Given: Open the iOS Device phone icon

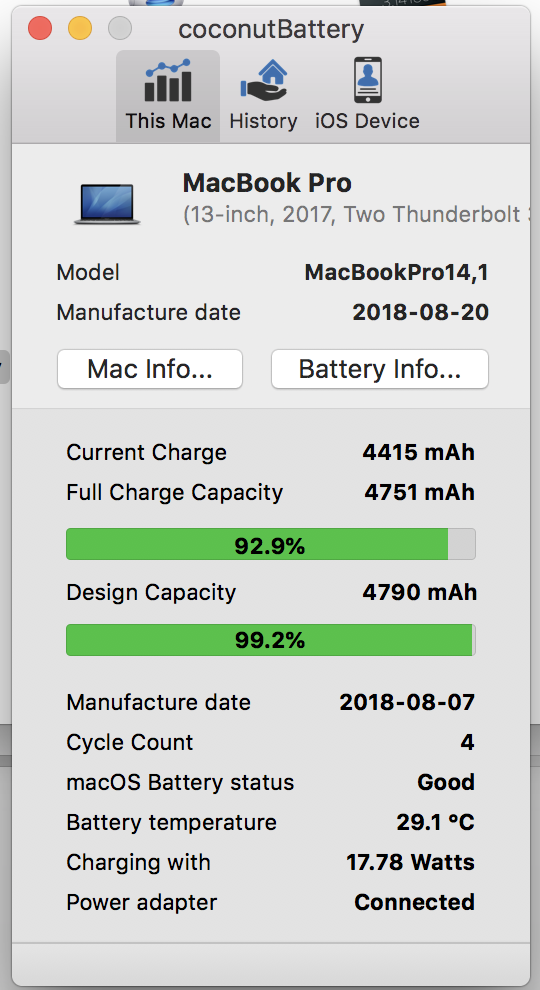Looking at the screenshot, I should click(x=367, y=80).
